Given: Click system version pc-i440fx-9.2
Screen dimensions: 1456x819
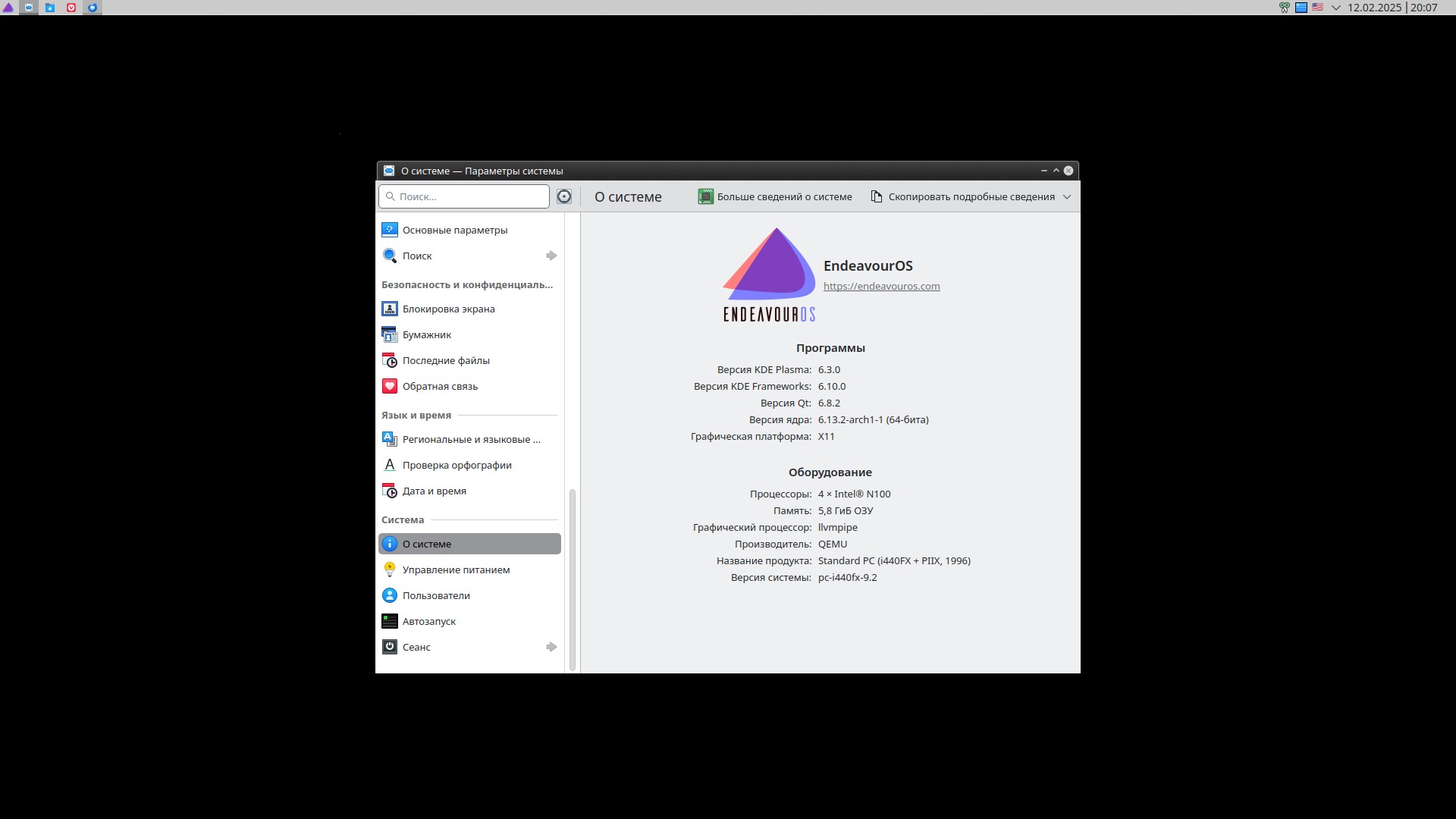Looking at the screenshot, I should 848,577.
